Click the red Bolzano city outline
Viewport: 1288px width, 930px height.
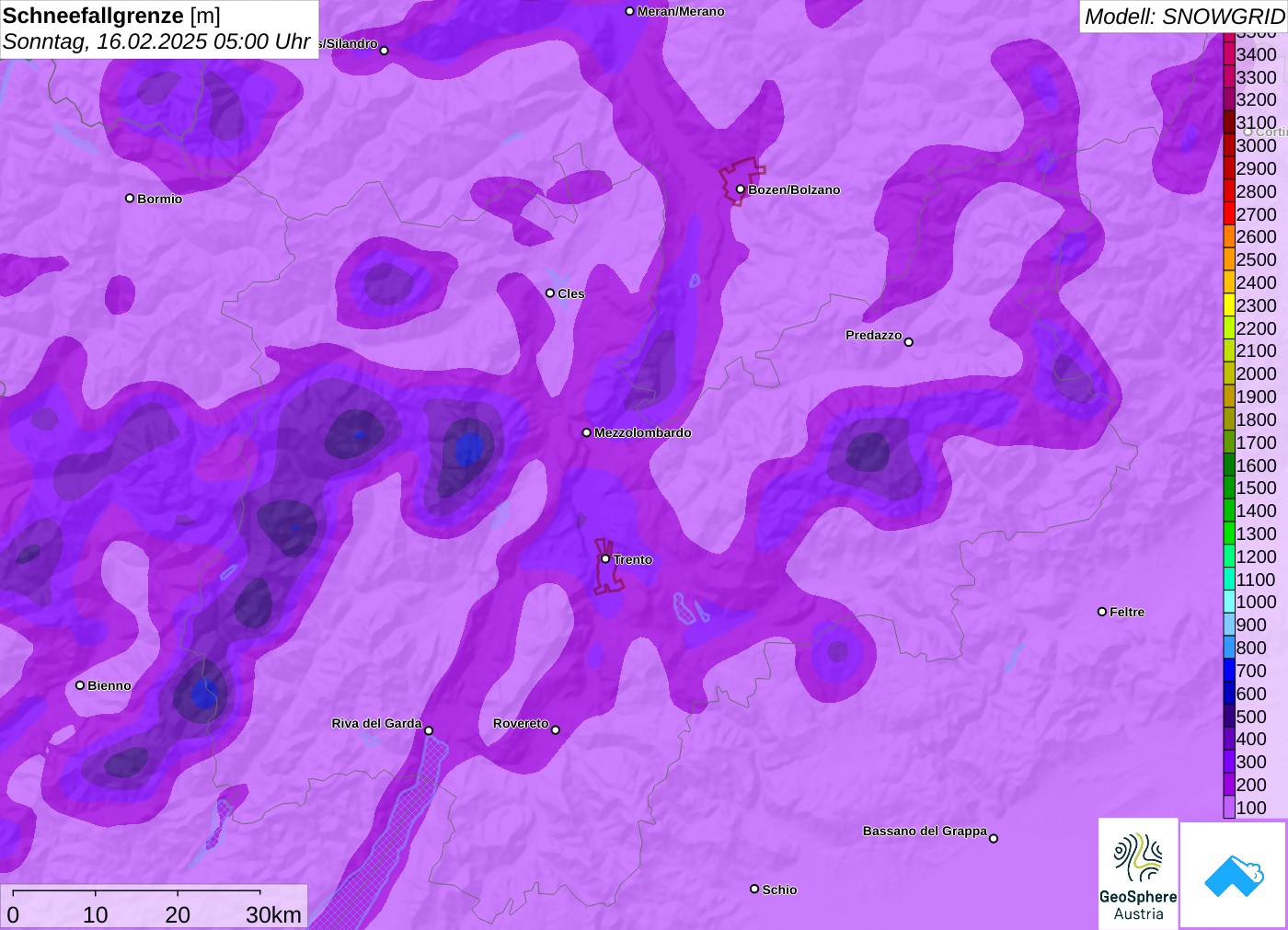pos(742,181)
